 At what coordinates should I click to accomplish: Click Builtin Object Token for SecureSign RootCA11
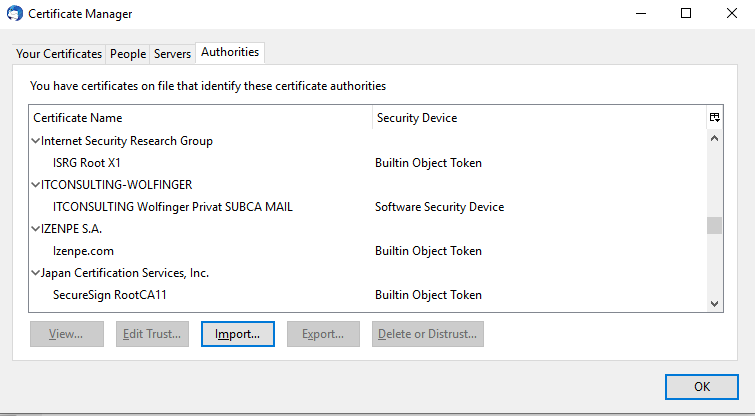pos(429,295)
